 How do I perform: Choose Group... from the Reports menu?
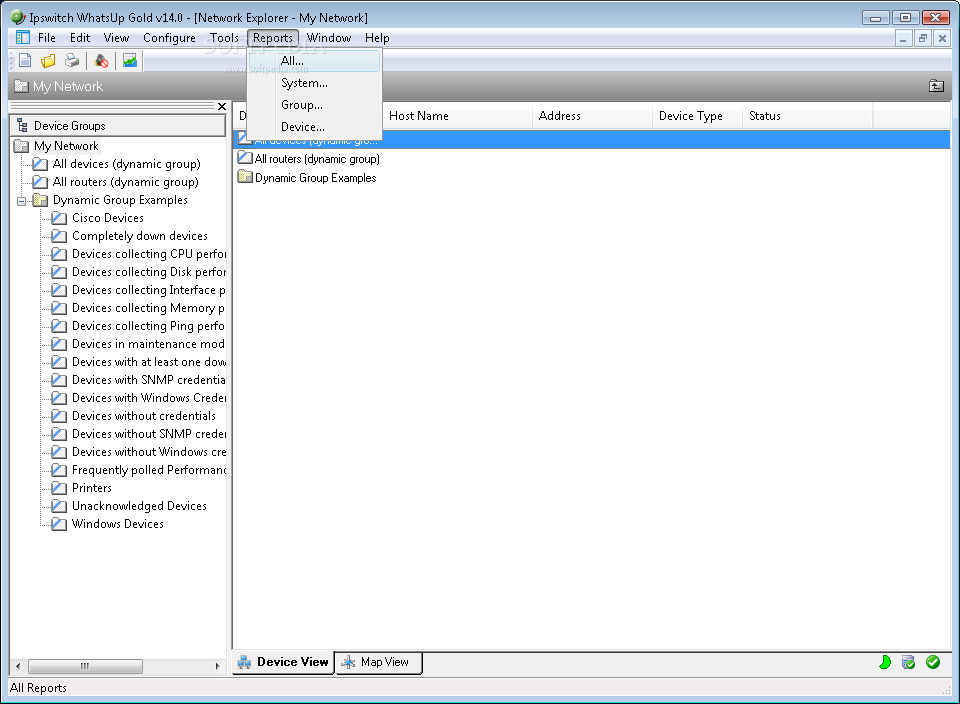315,105
